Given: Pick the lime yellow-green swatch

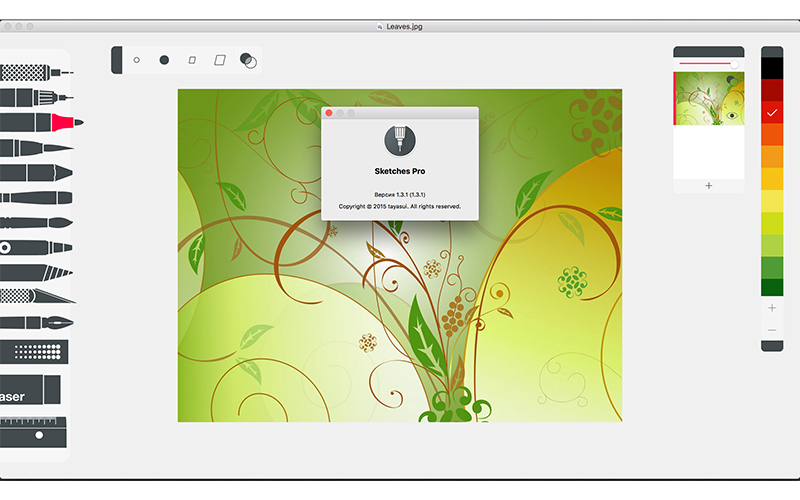Looking at the screenshot, I should [772, 223].
